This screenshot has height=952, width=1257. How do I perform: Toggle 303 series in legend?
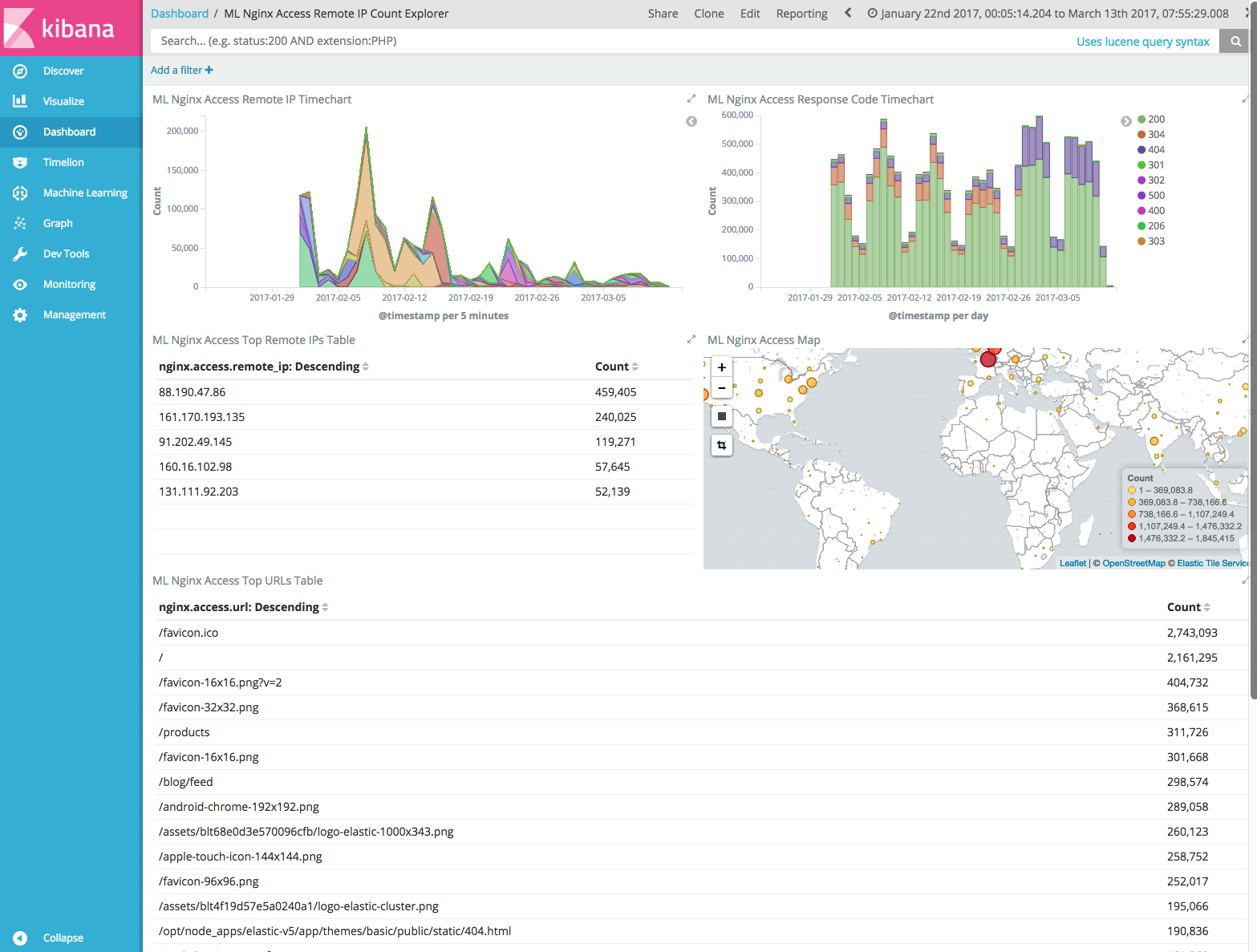click(x=1151, y=241)
